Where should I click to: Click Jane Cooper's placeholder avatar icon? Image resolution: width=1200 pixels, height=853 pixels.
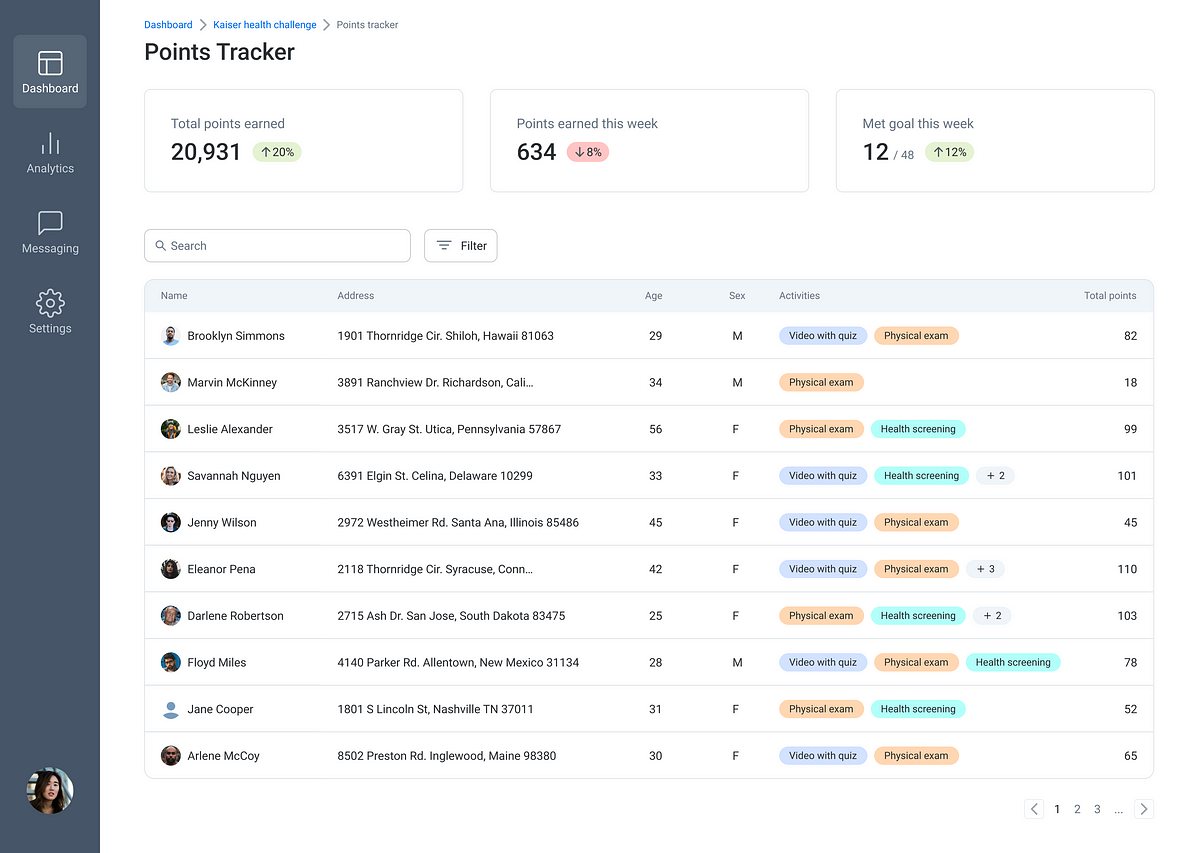point(171,709)
